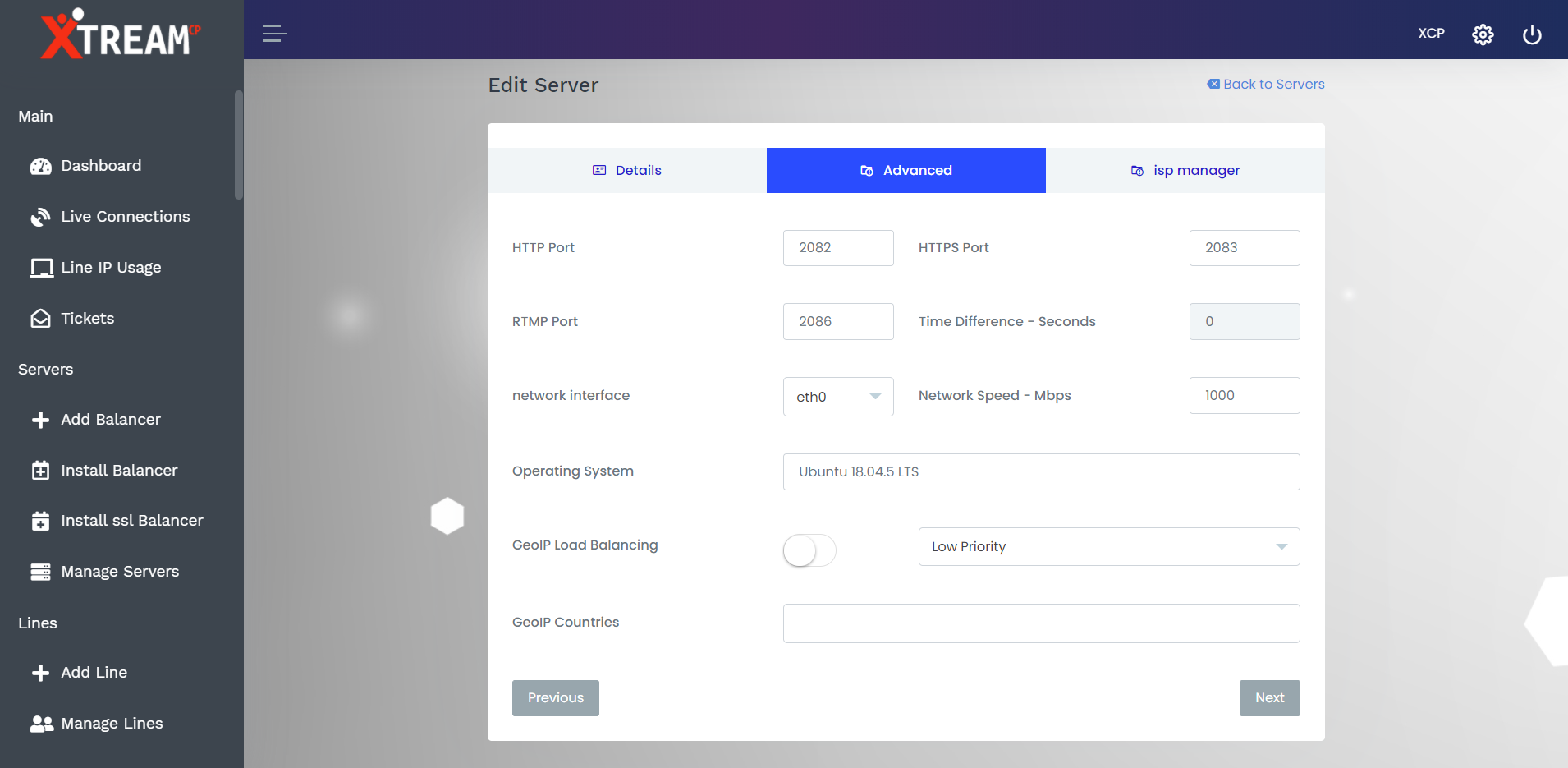Screen dimensions: 1568x768
Task: Open the Low Priority dropdown
Action: (1109, 547)
